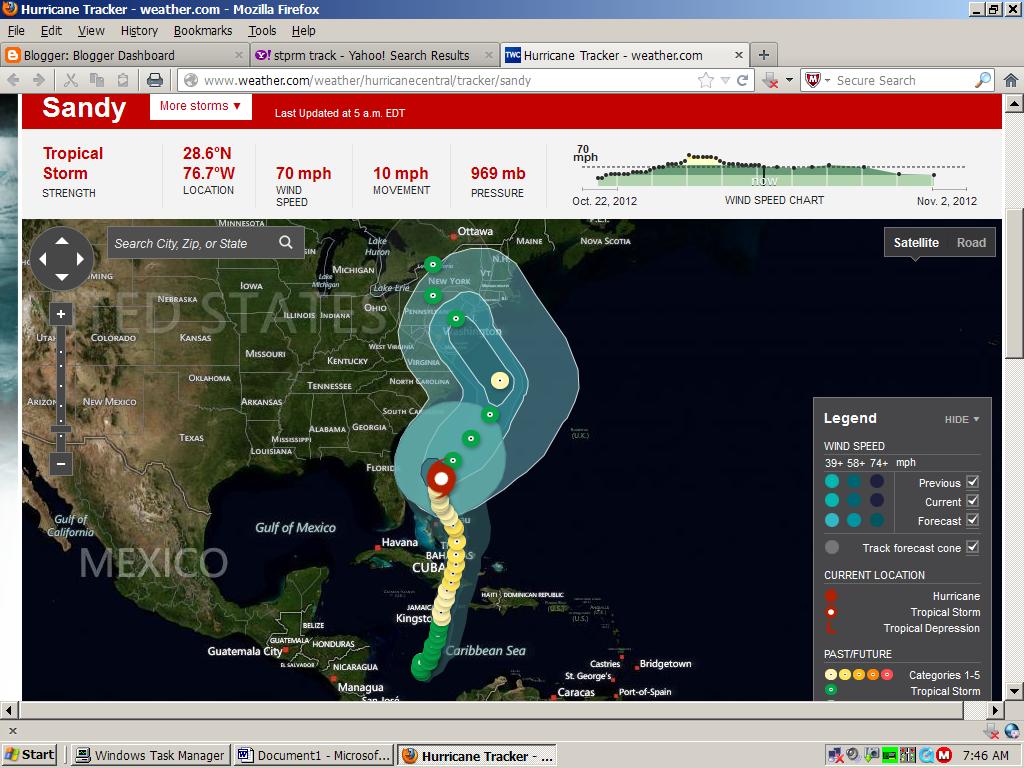The width and height of the screenshot is (1024, 768).
Task: Toggle Track forecast cone checkbox
Action: pyautogui.click(x=972, y=547)
